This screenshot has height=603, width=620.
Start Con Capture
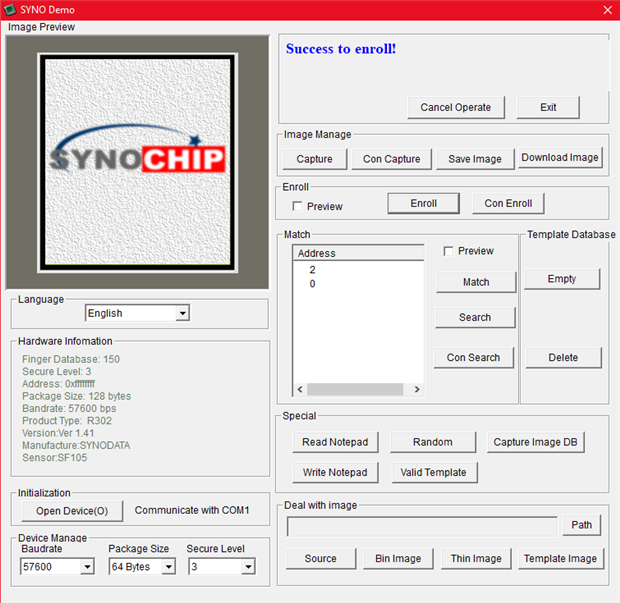click(x=391, y=159)
